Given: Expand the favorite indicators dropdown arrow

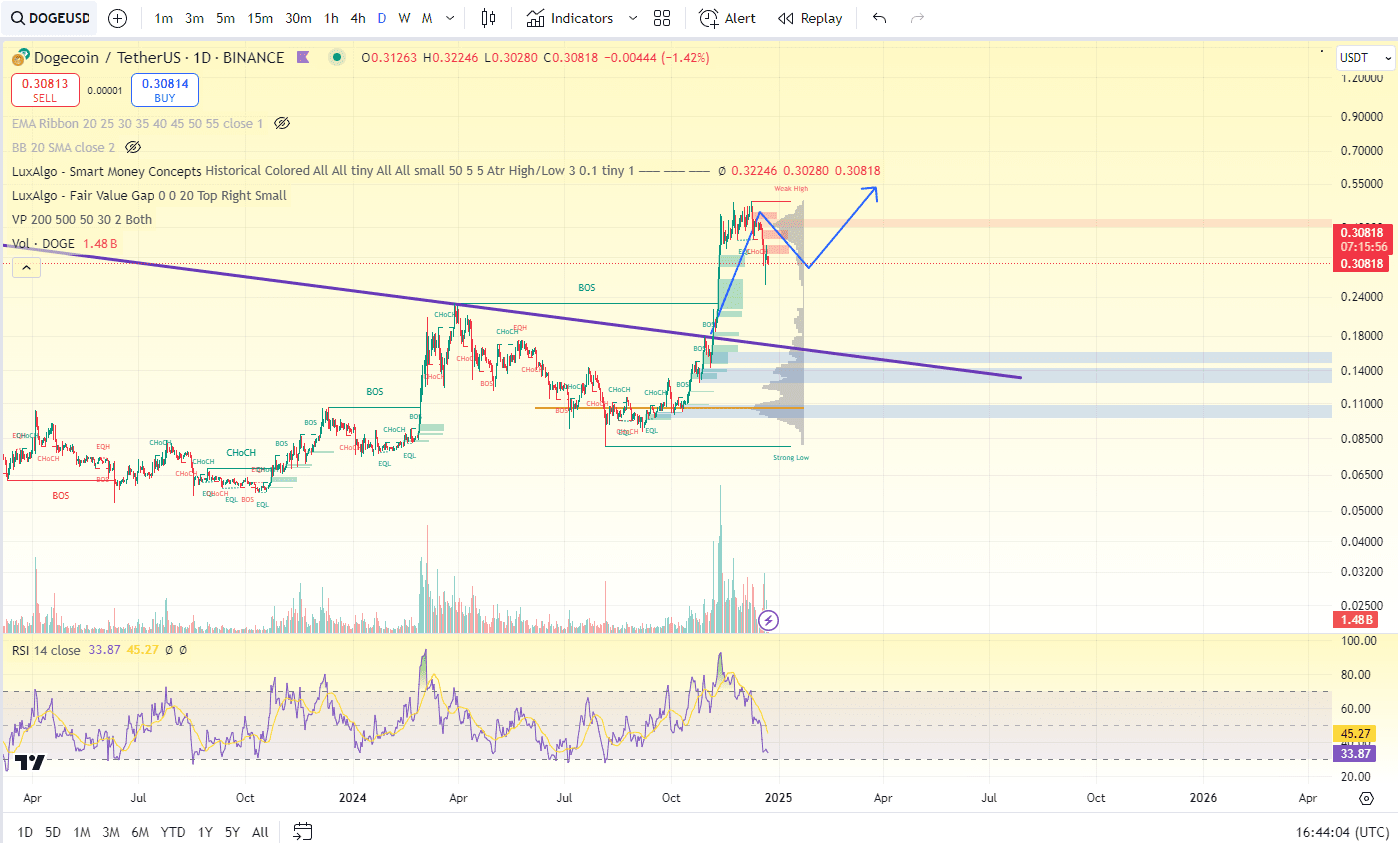Looking at the screenshot, I should [632, 18].
